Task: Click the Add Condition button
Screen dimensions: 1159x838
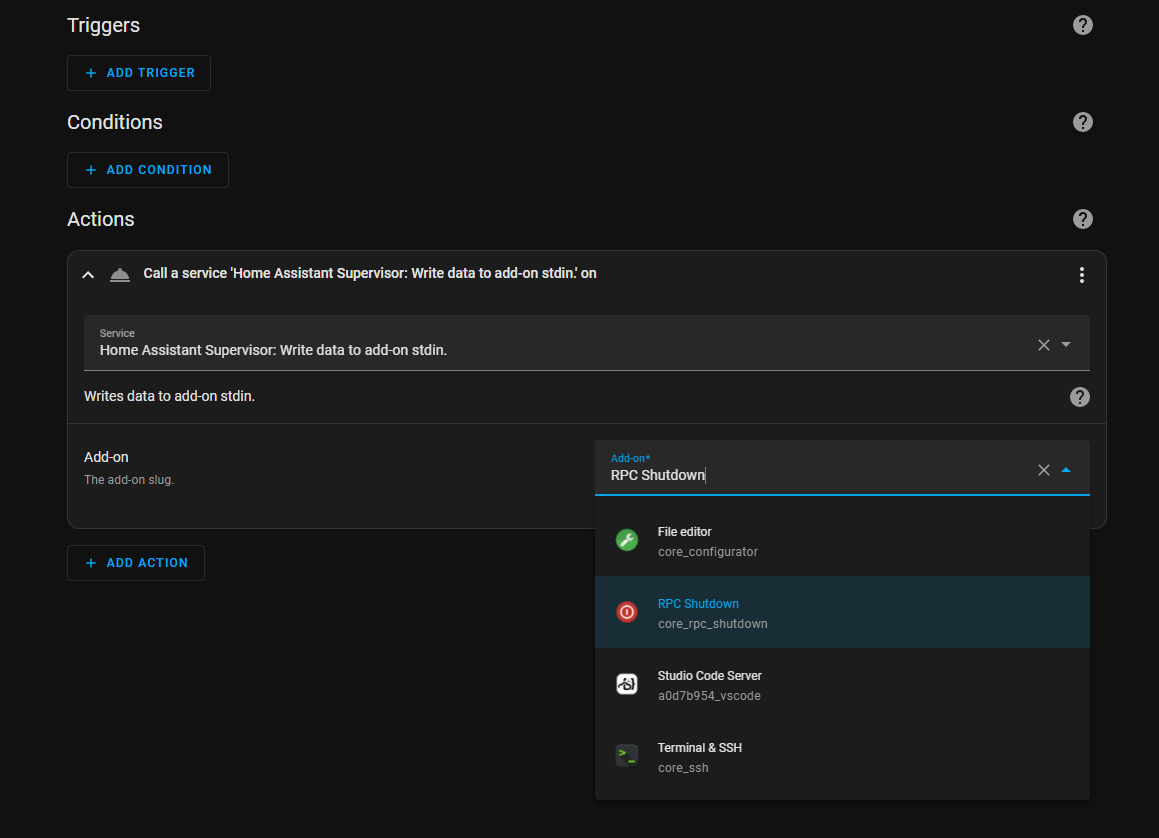Action: (x=147, y=170)
